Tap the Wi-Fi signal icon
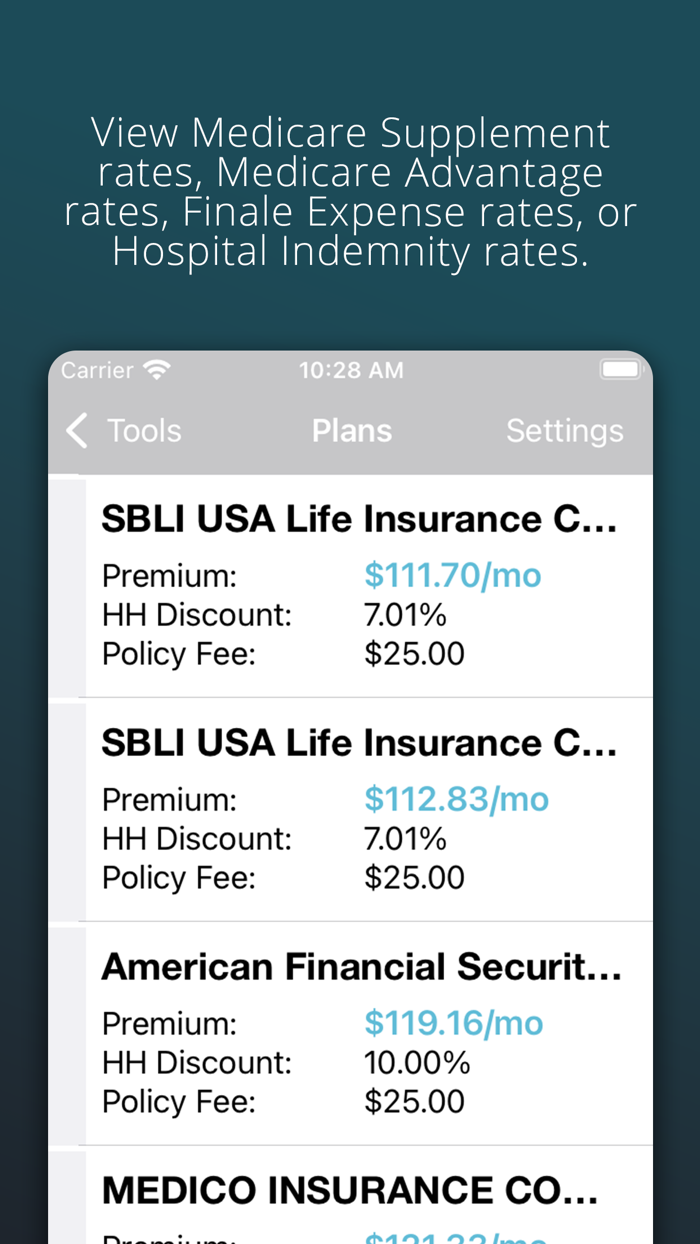 tap(156, 370)
